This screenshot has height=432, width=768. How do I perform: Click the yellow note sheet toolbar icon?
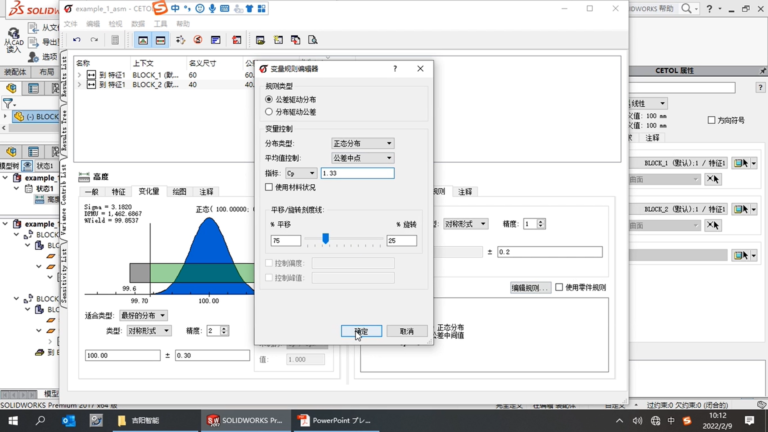tap(278, 40)
